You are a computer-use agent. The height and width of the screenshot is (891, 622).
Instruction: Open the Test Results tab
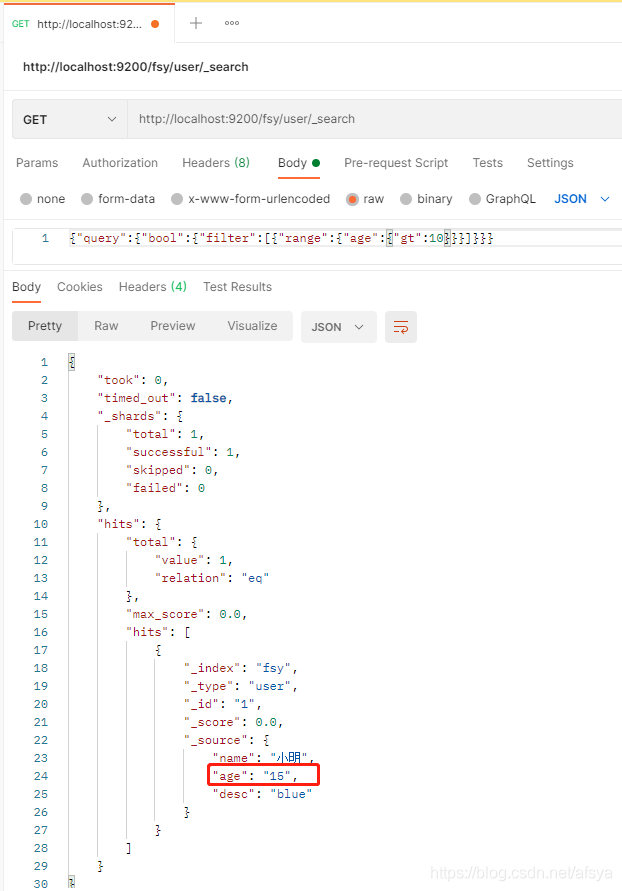tap(237, 287)
